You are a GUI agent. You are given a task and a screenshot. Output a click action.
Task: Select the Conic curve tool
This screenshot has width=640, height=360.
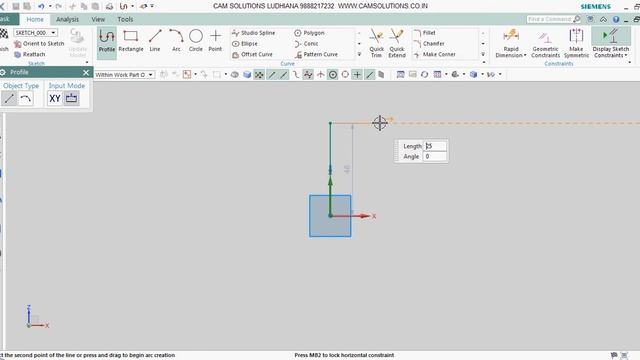click(x=306, y=44)
